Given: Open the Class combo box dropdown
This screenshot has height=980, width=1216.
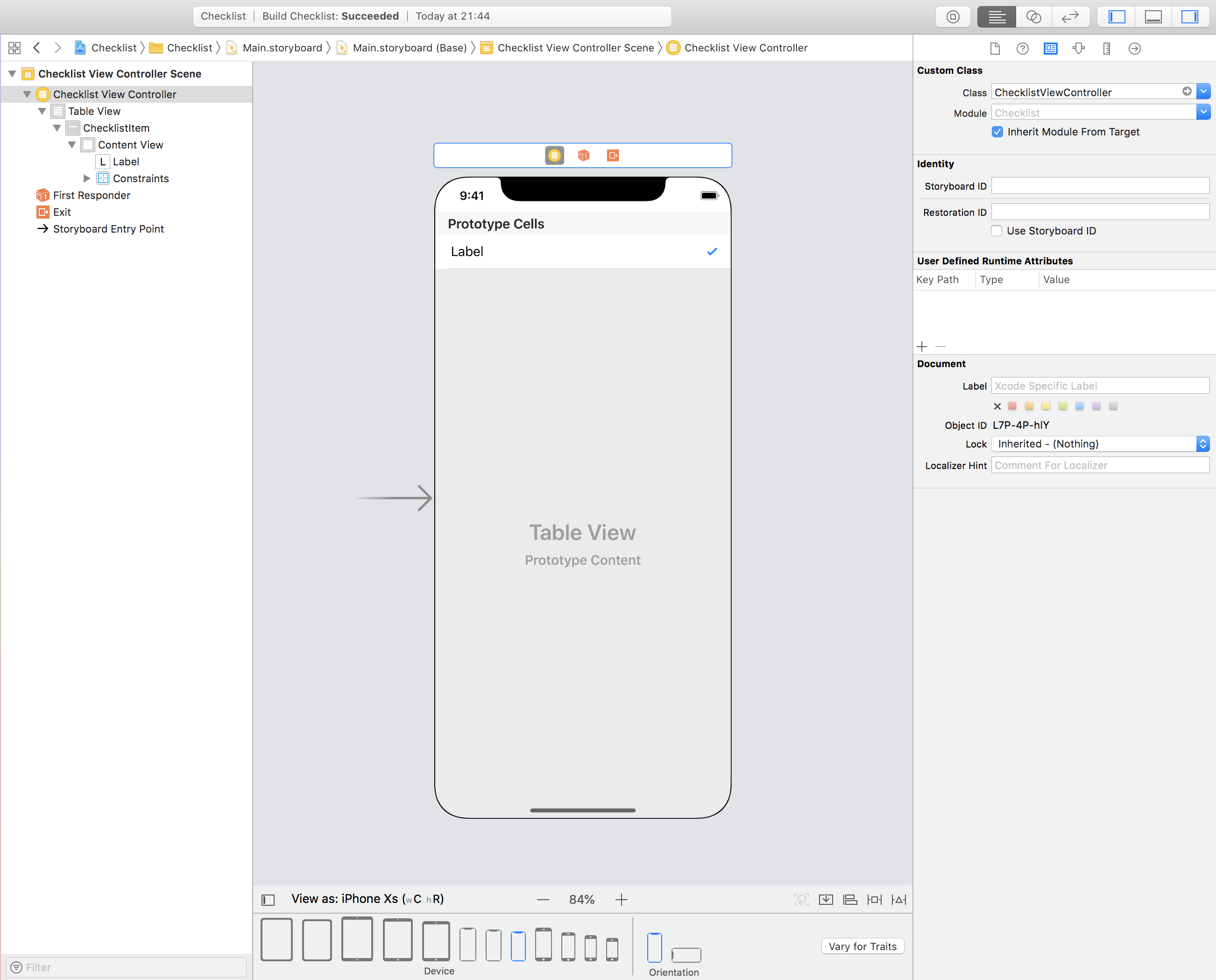Looking at the screenshot, I should pyautogui.click(x=1203, y=92).
